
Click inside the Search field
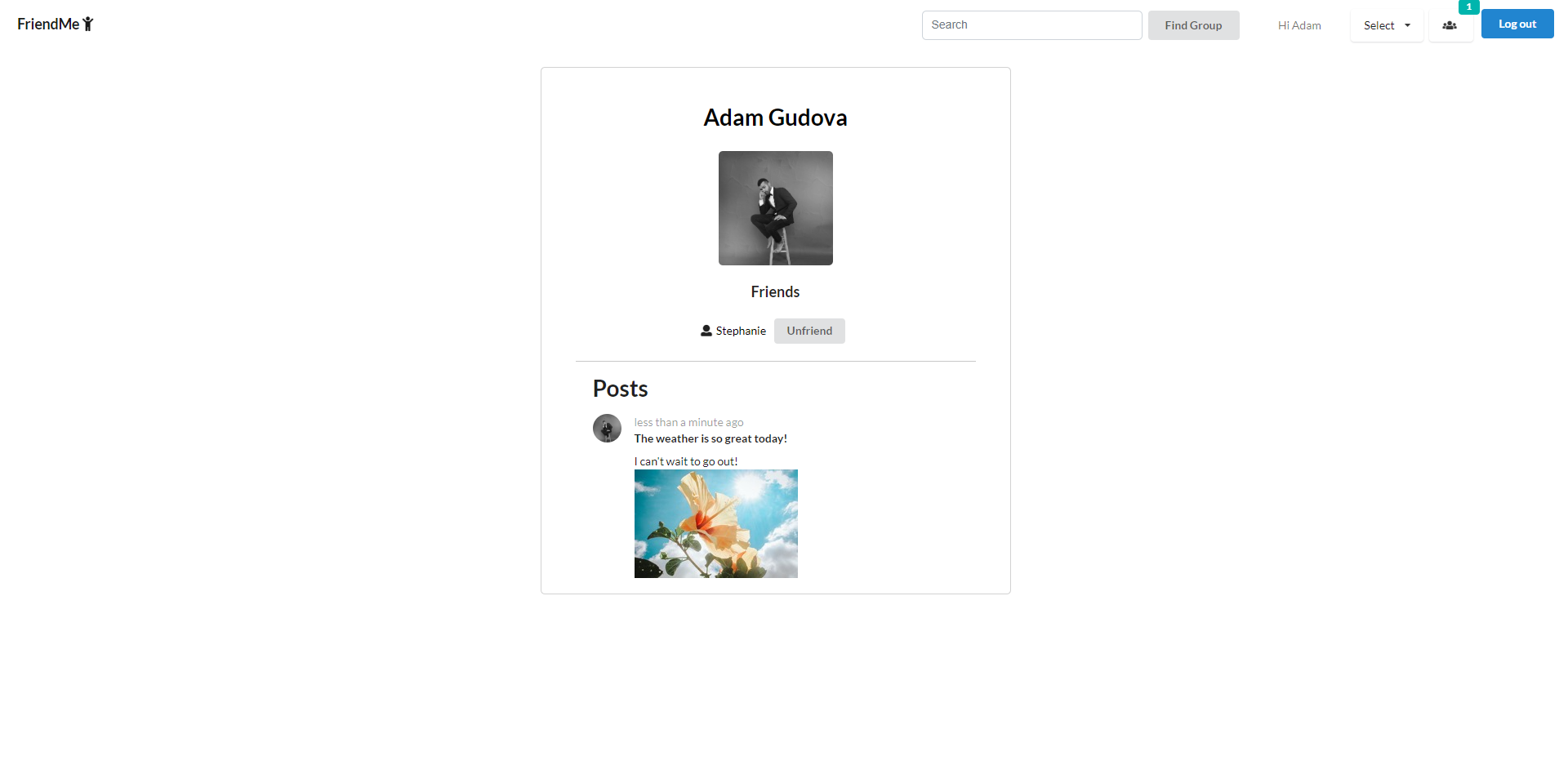(x=1031, y=24)
